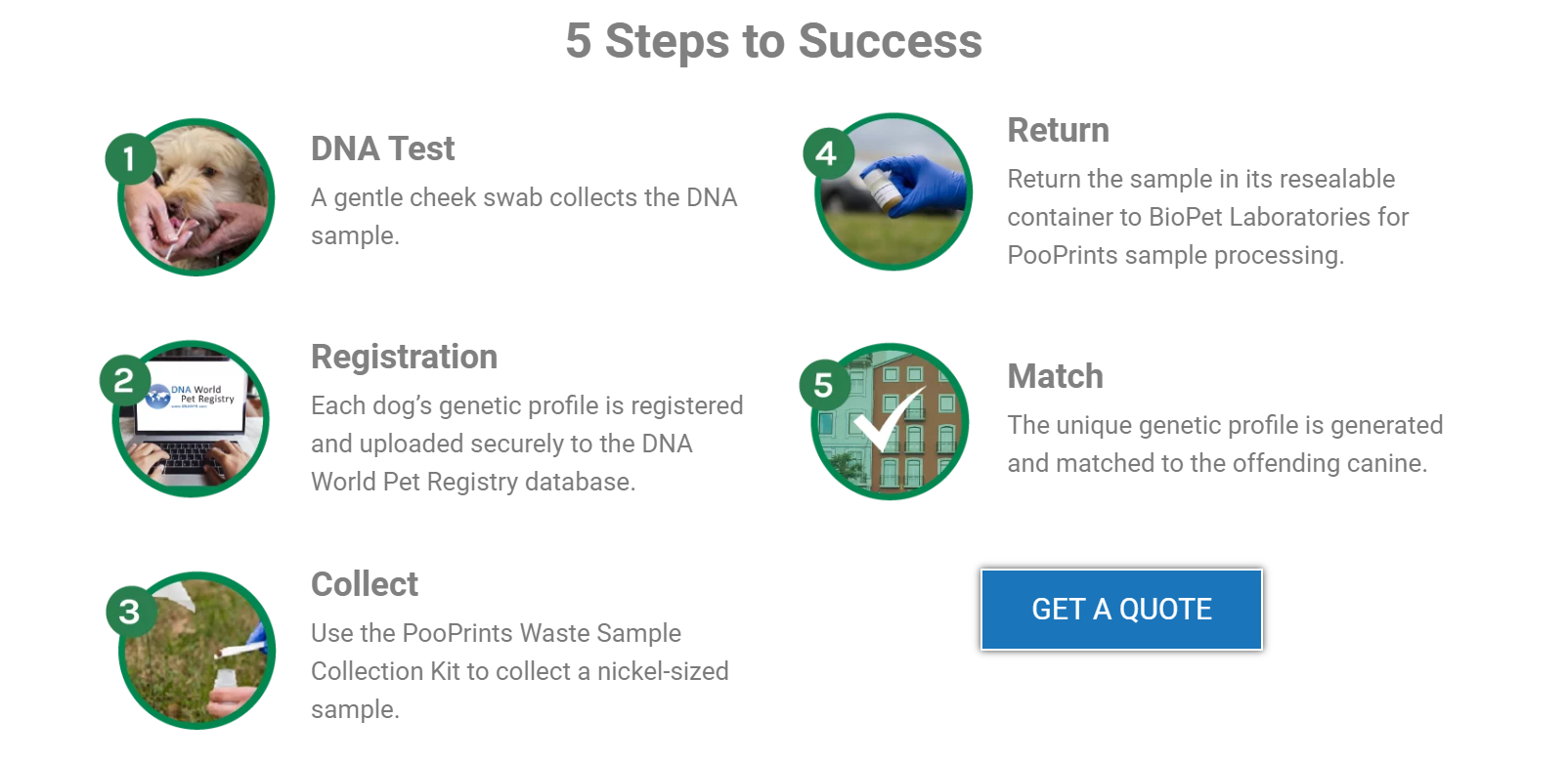Click the Return blue glove circle icon

click(x=892, y=191)
